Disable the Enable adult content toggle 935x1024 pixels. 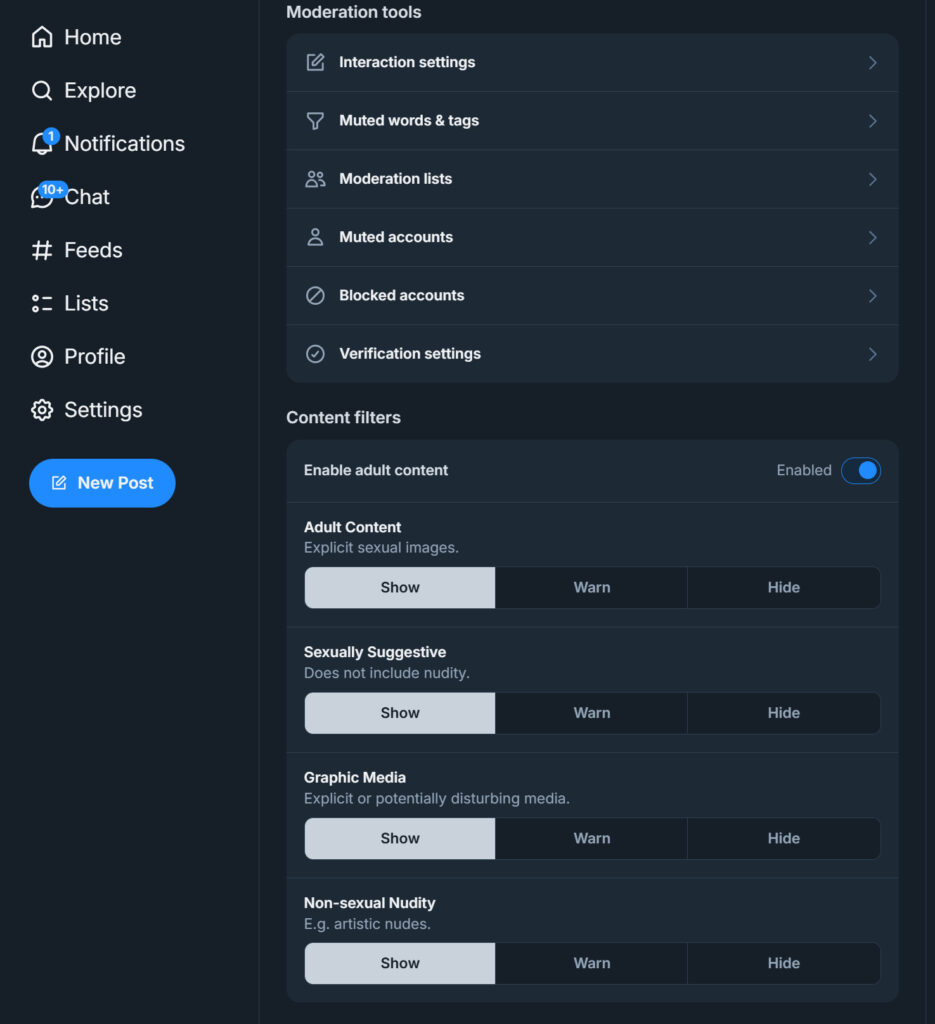pos(860,470)
